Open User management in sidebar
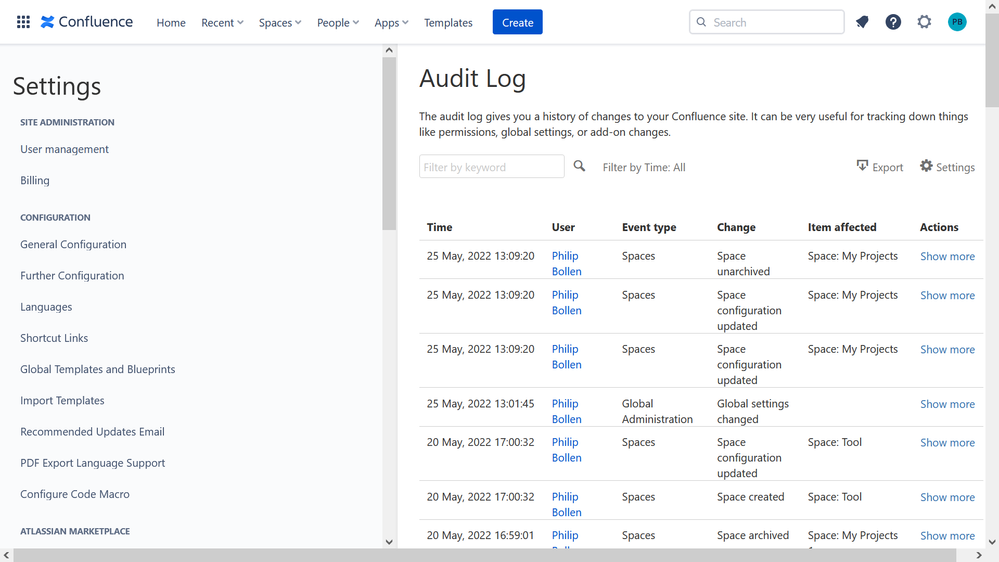This screenshot has height=562, width=999. click(64, 149)
